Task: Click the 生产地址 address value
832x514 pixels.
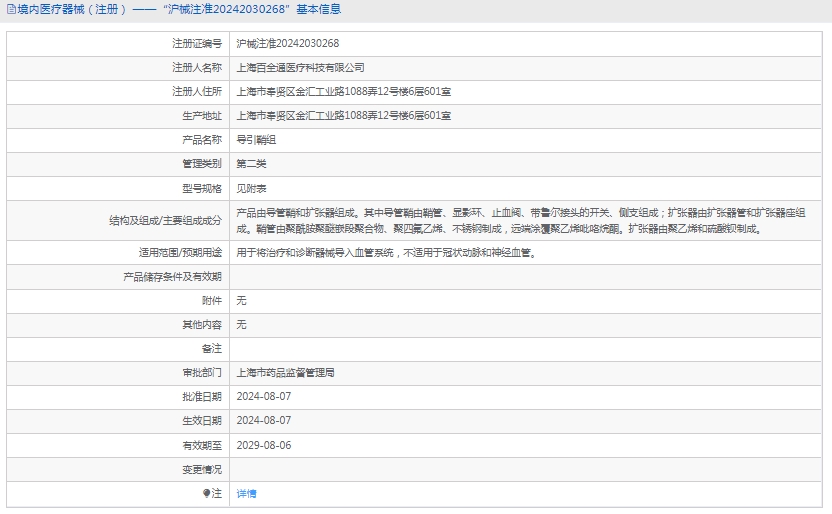Action: pos(343,115)
